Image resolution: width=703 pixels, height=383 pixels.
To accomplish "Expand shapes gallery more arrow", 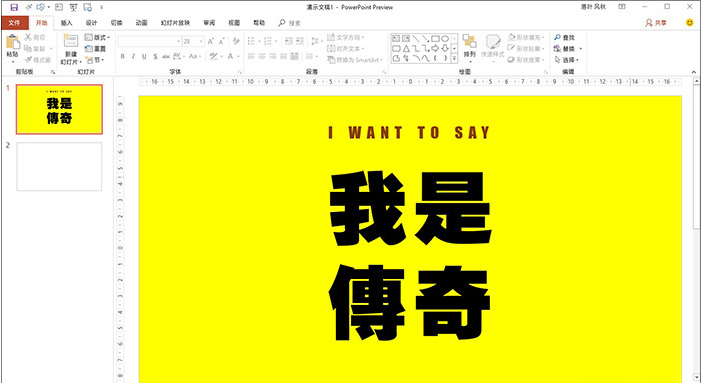I will 454,58.
